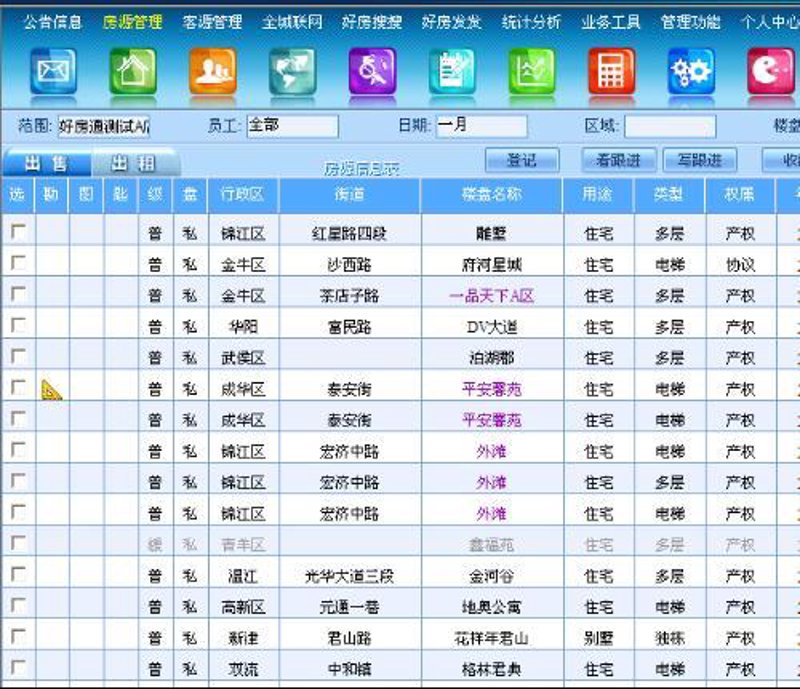
Task: Open the 范围 dropdown field
Action: pyautogui.click(x=104, y=126)
